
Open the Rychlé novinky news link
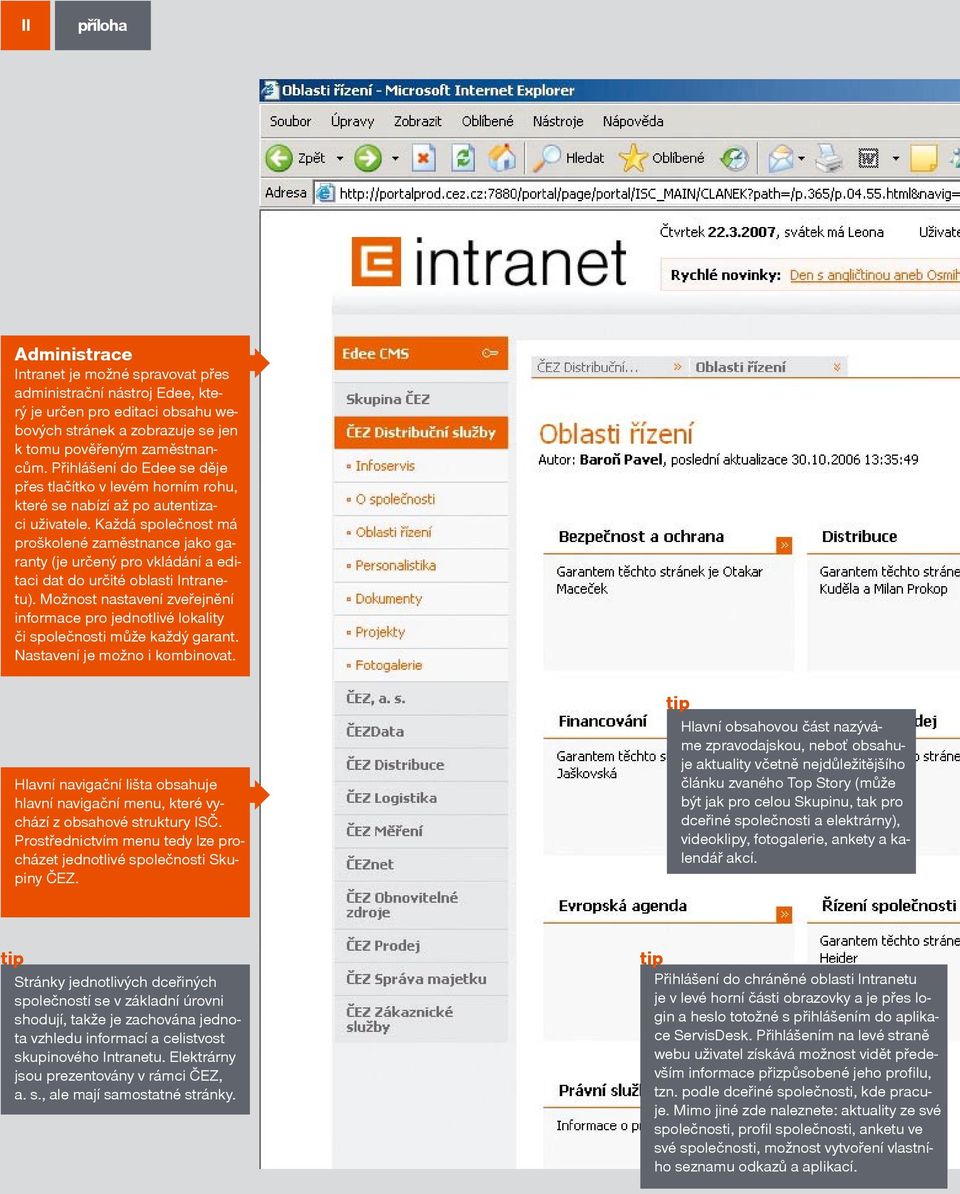pyautogui.click(x=874, y=275)
